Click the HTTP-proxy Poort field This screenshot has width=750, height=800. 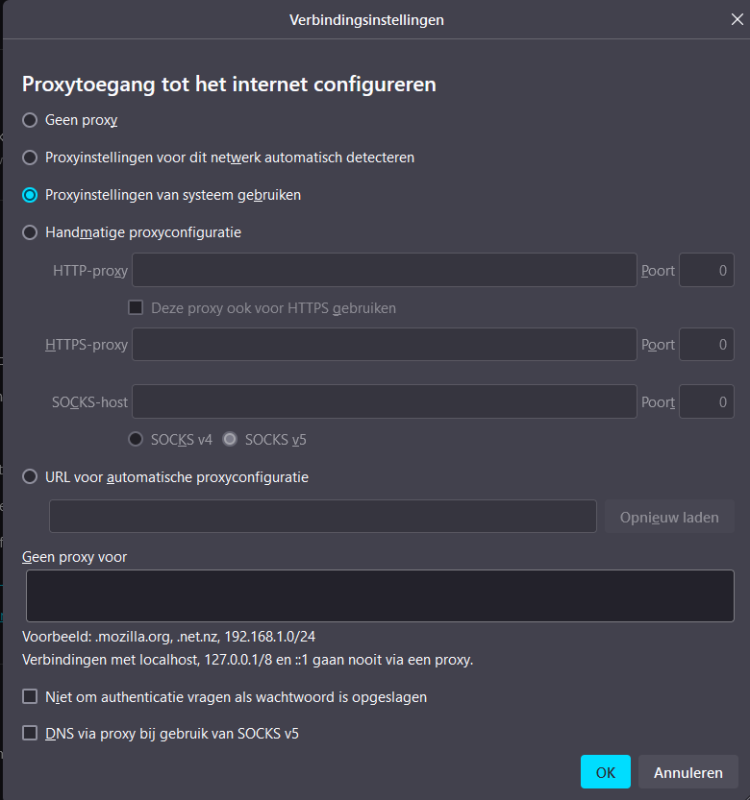pyautogui.click(x=707, y=270)
